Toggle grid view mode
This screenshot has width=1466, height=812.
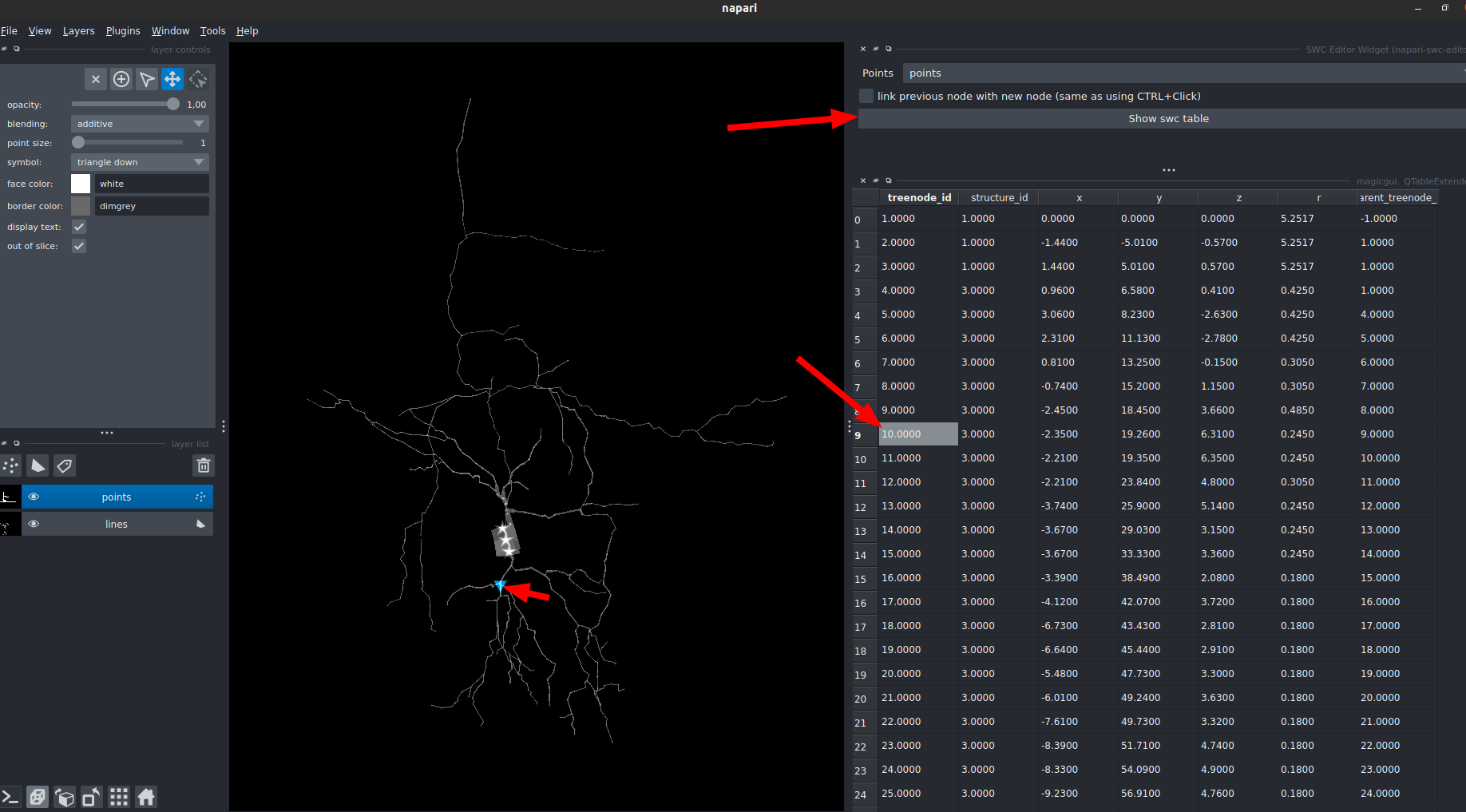[x=119, y=797]
